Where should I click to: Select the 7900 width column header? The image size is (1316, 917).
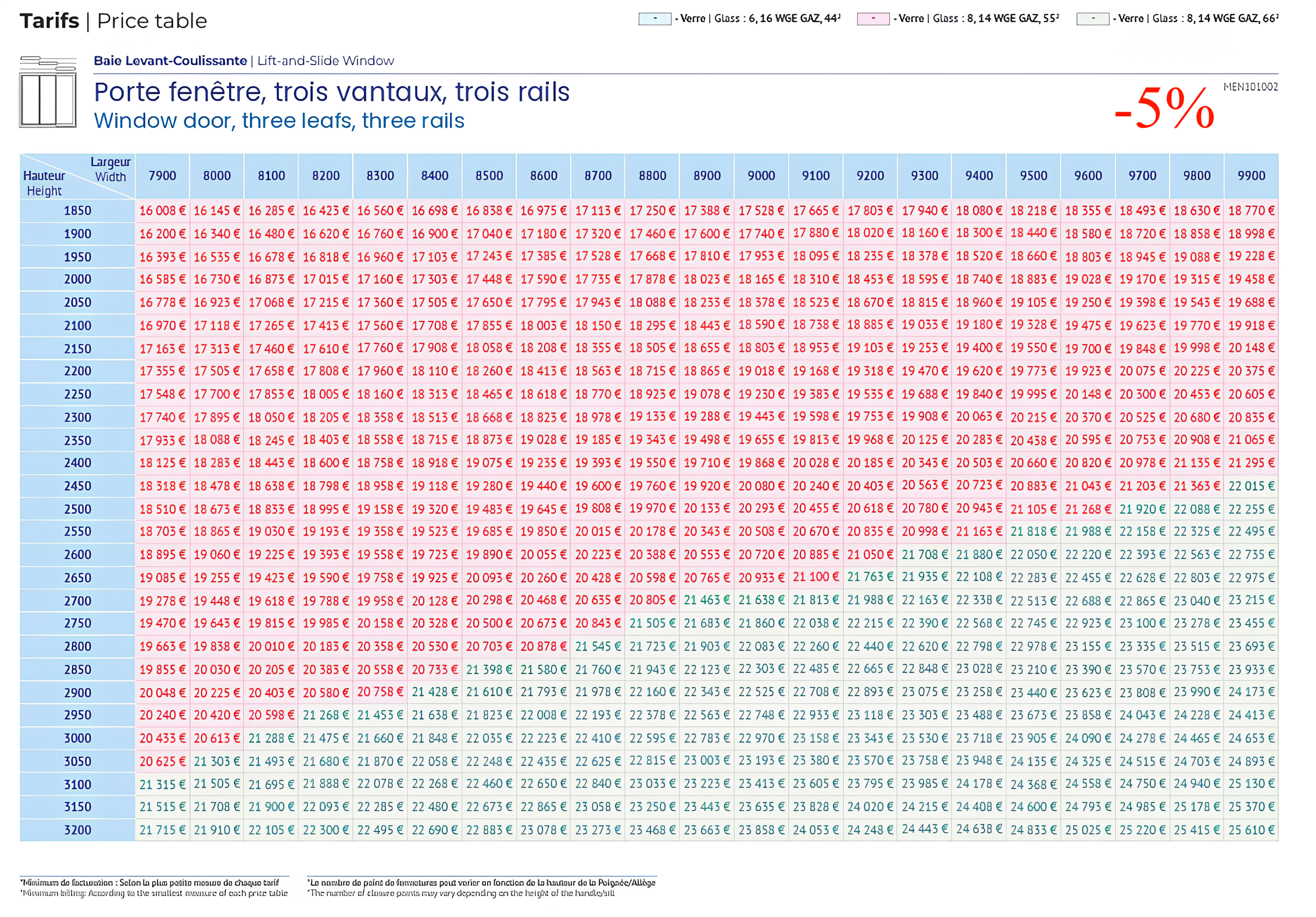[162, 175]
